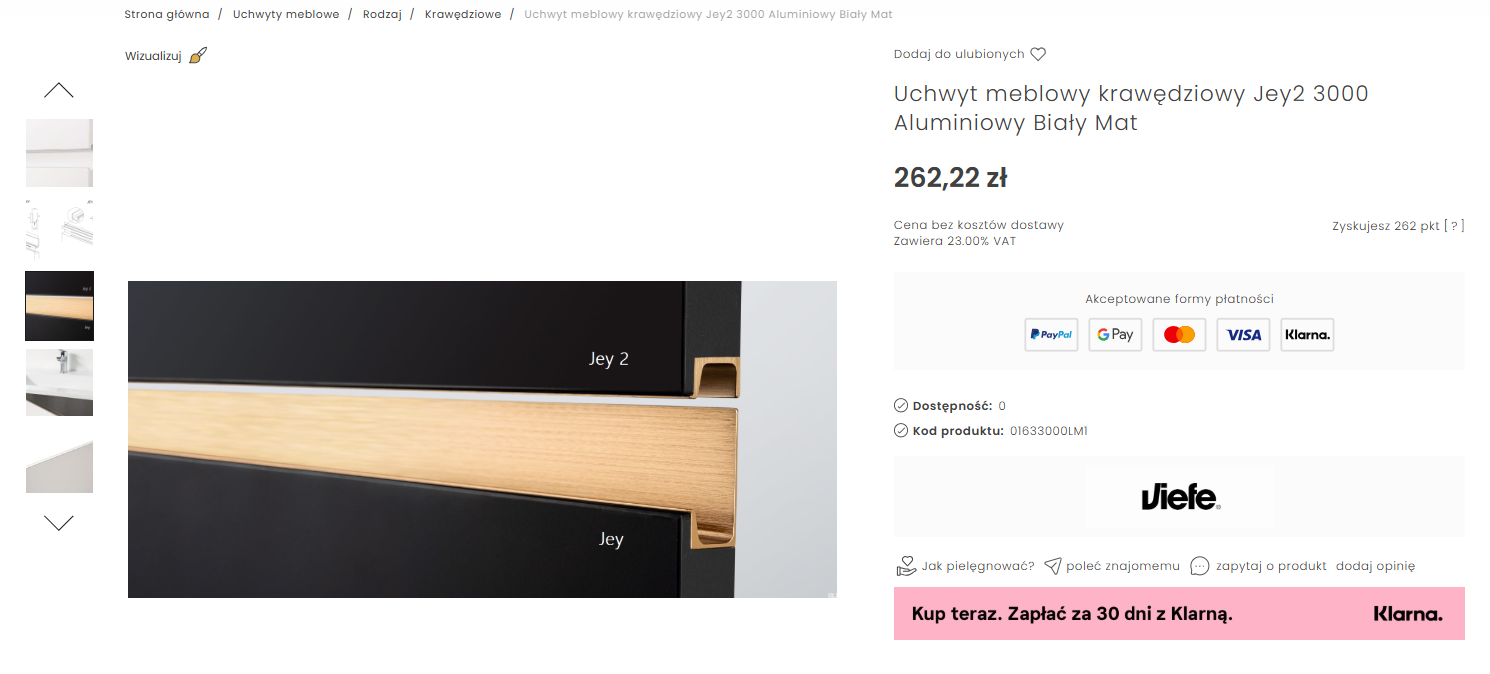This screenshot has width=1490, height=674.
Task: Select the technical drawing thumbnail
Action: coord(59,231)
